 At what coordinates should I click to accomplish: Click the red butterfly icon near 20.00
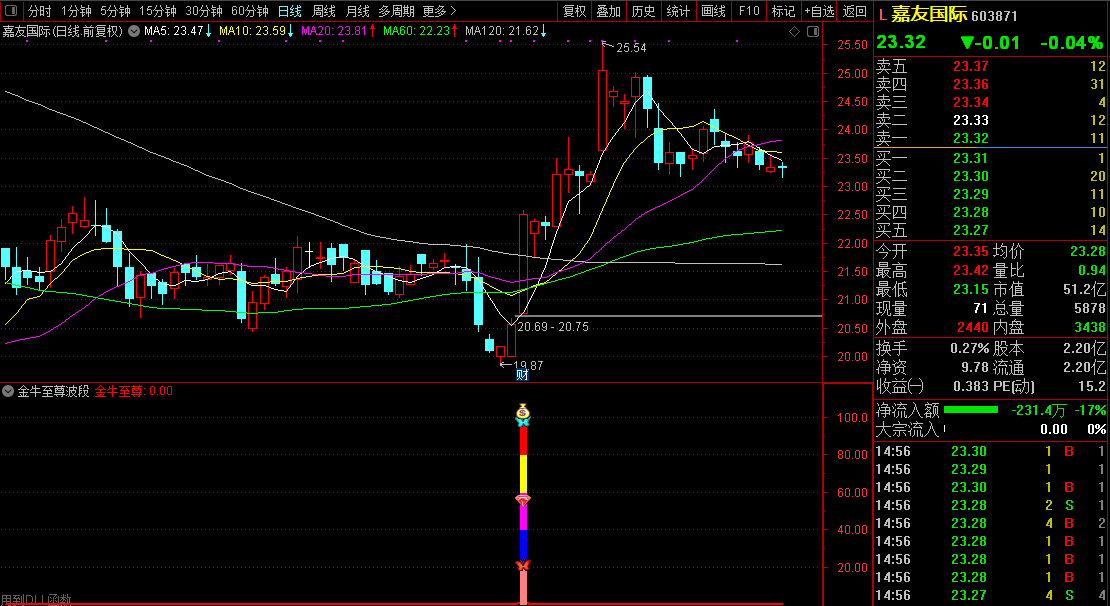522,566
